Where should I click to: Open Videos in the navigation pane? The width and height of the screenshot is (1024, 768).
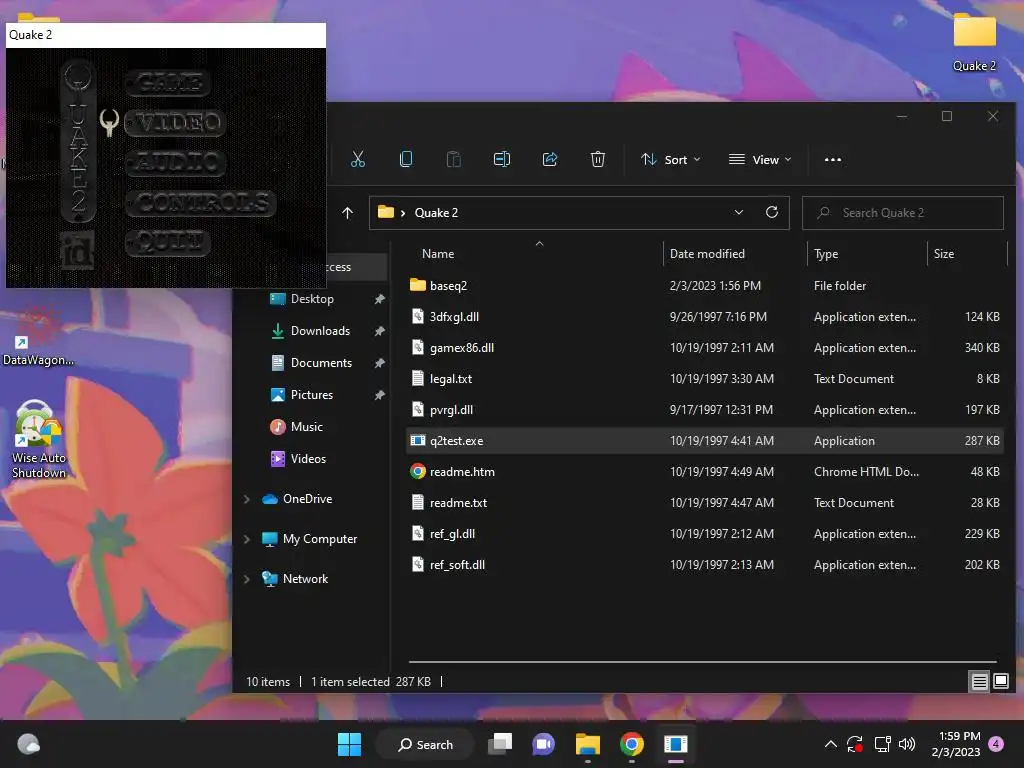pyautogui.click(x=298, y=459)
